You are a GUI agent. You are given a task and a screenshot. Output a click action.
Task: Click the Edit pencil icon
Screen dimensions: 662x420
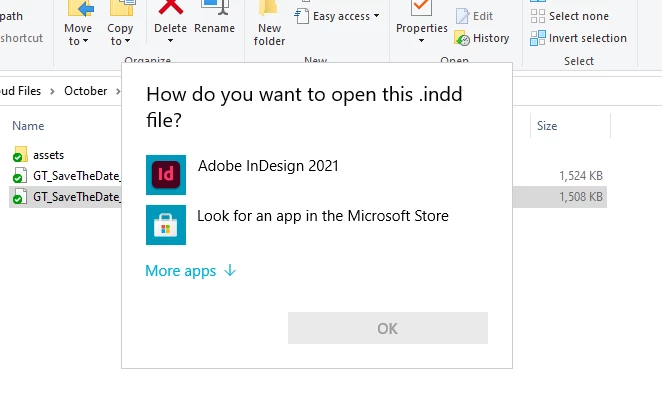(462, 16)
